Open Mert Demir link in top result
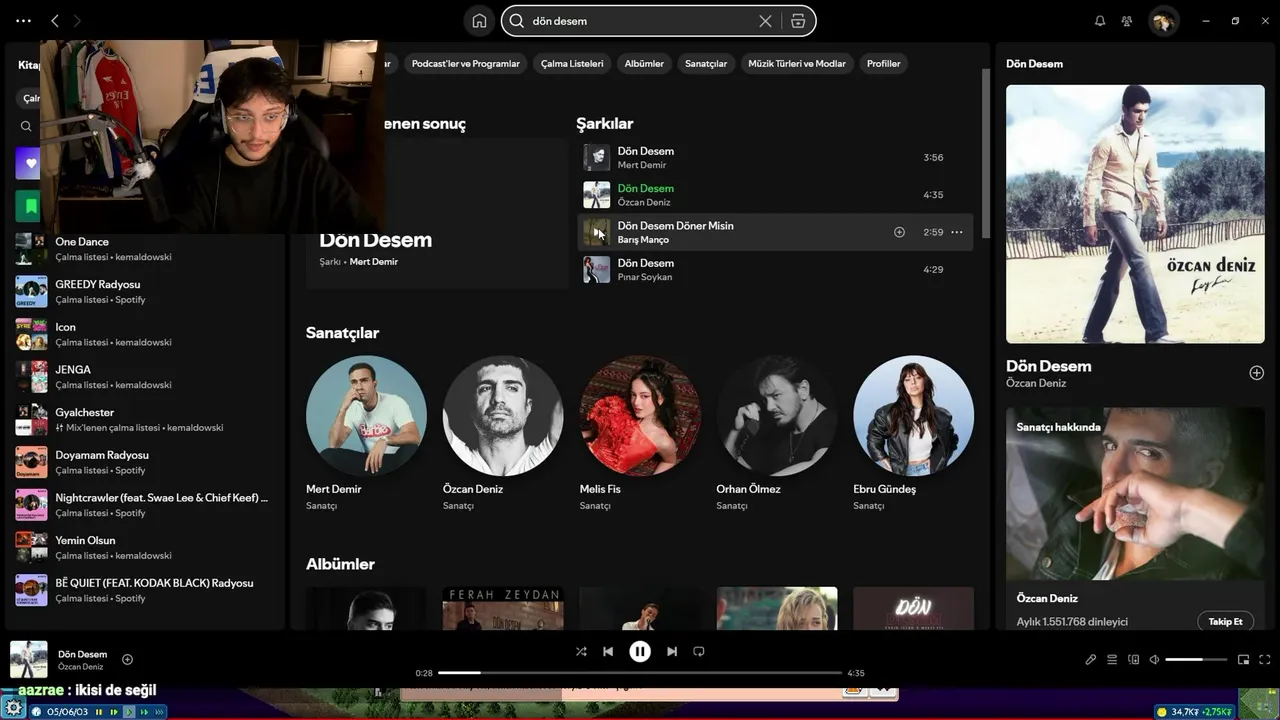Screen dimensions: 1280x720 click(x=374, y=262)
